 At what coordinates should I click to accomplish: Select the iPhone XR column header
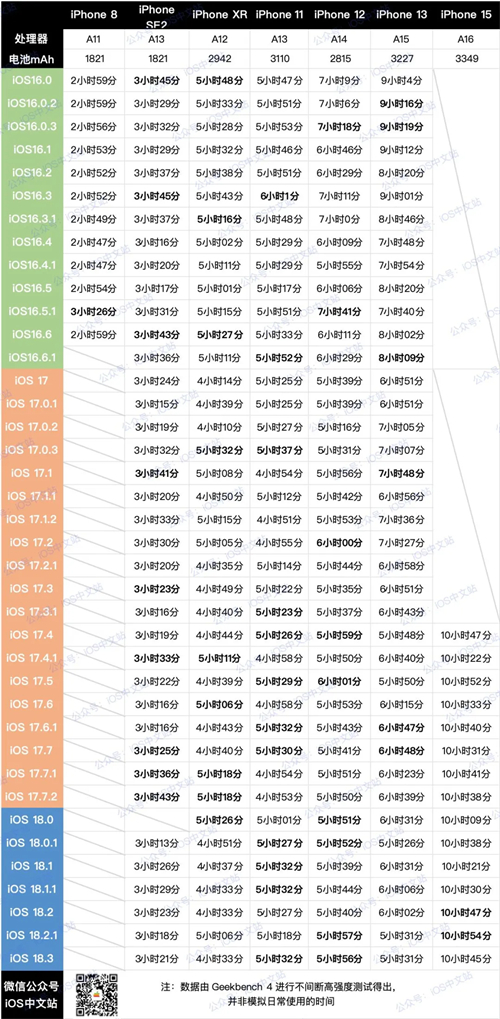220,14
